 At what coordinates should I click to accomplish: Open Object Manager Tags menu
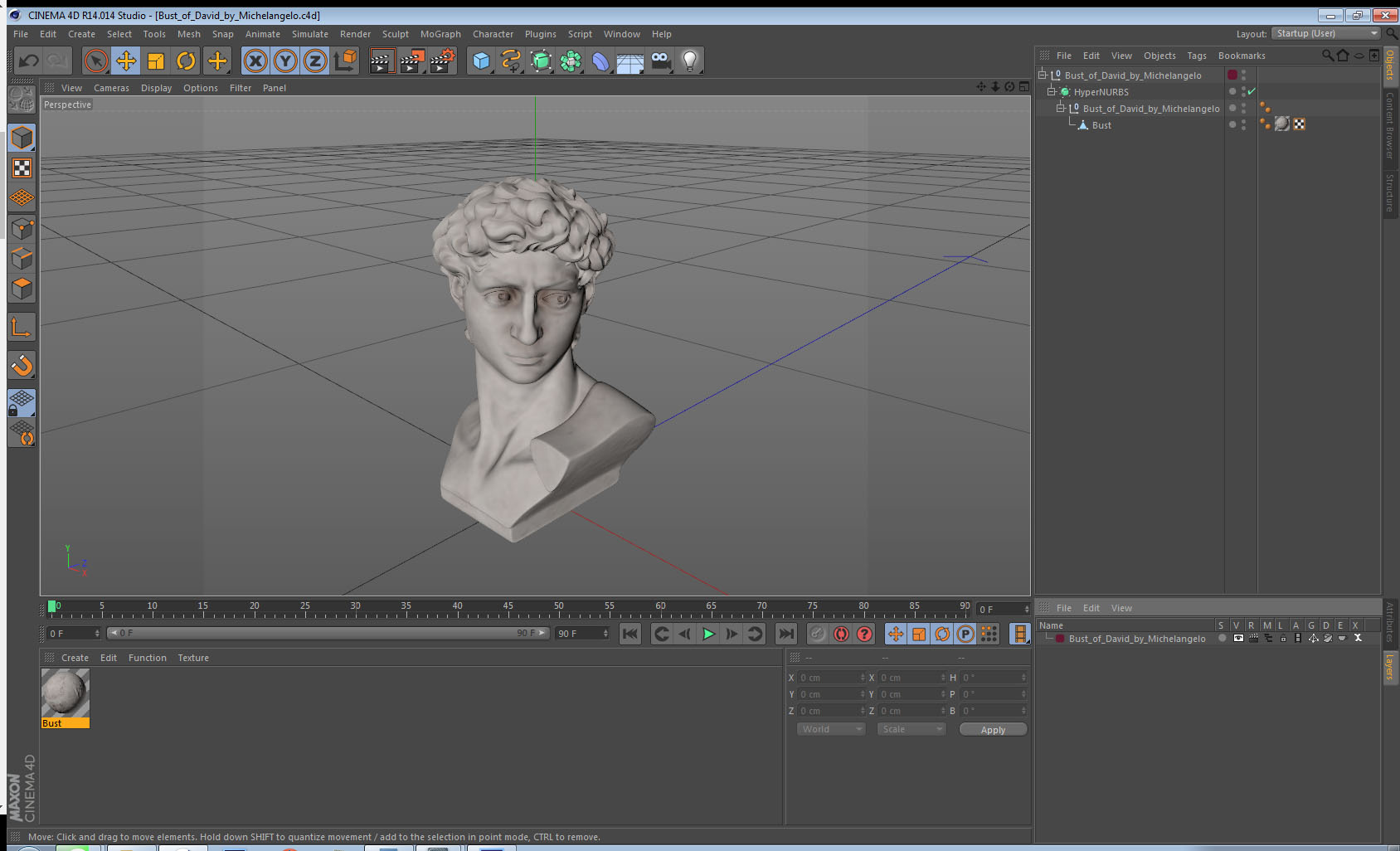(x=1196, y=56)
